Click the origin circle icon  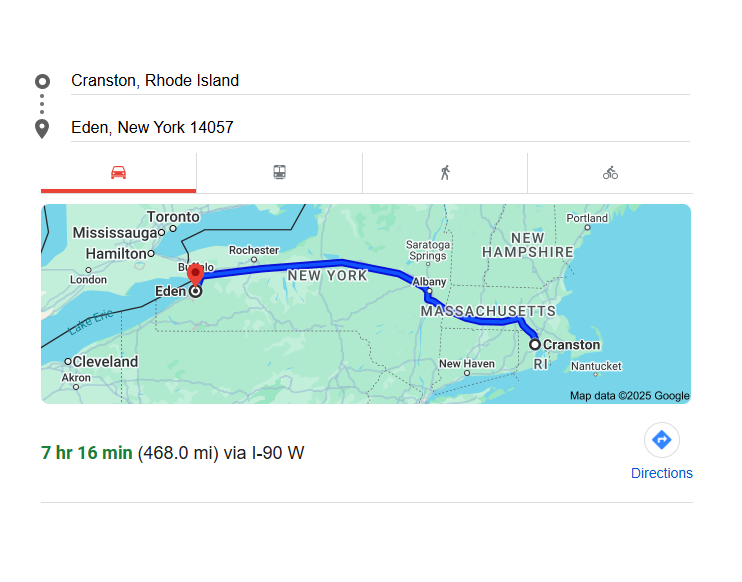tap(42, 81)
